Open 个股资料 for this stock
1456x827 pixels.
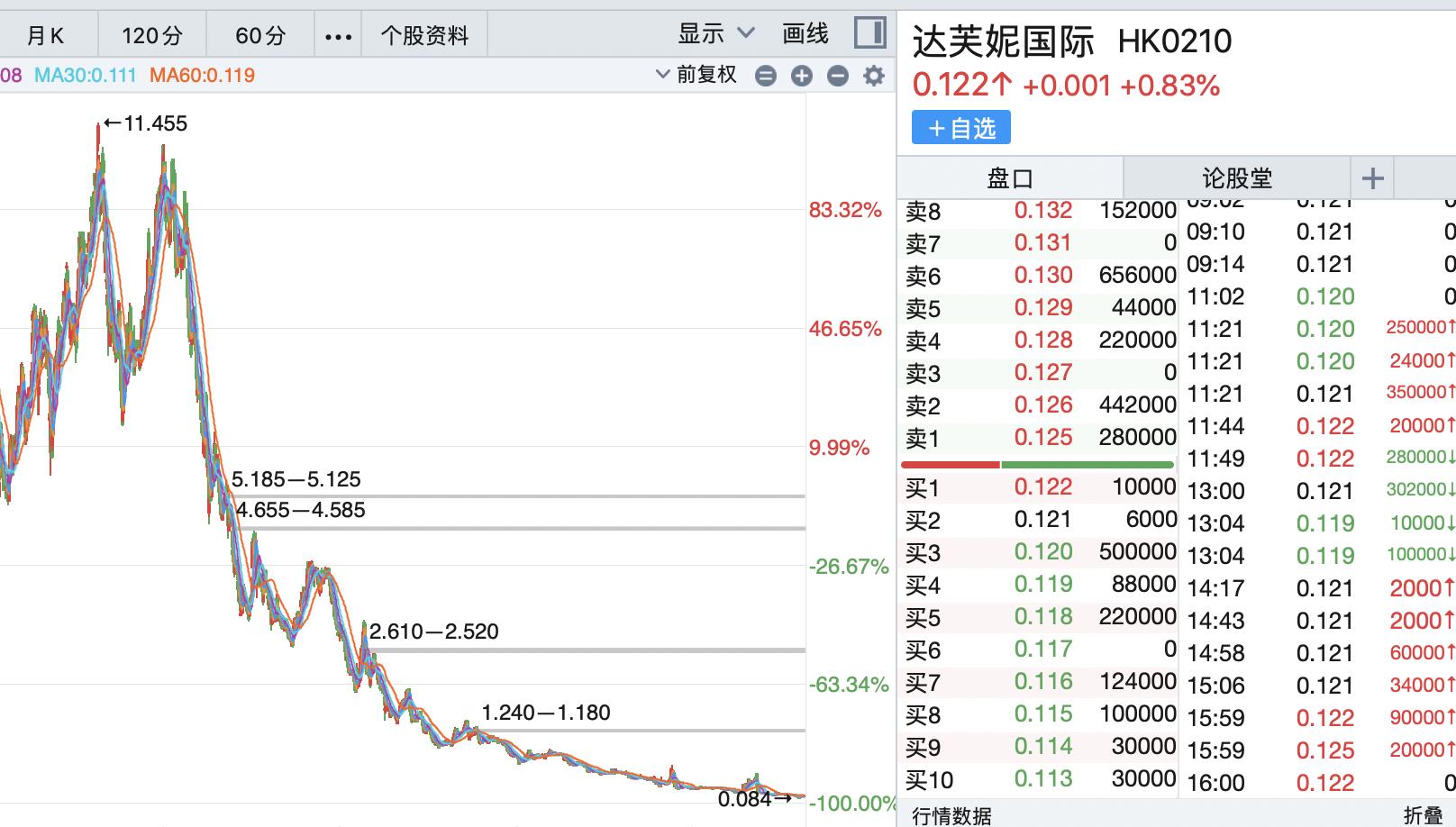click(423, 32)
